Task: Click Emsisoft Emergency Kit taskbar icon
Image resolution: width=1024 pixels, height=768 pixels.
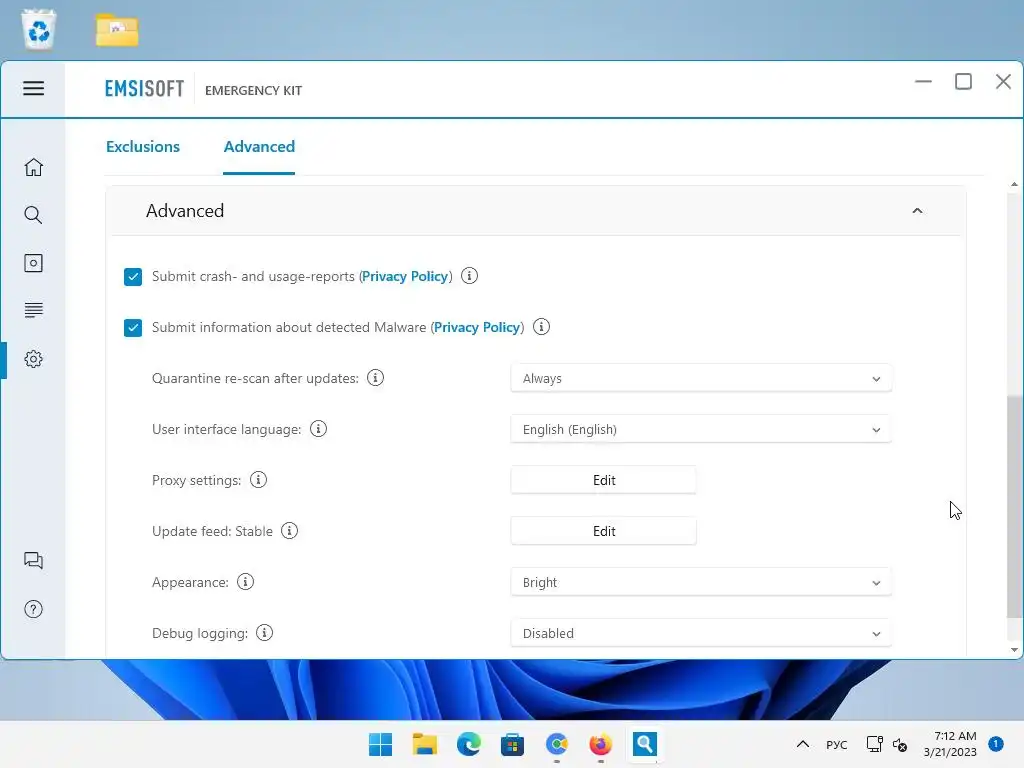Action: pos(645,744)
